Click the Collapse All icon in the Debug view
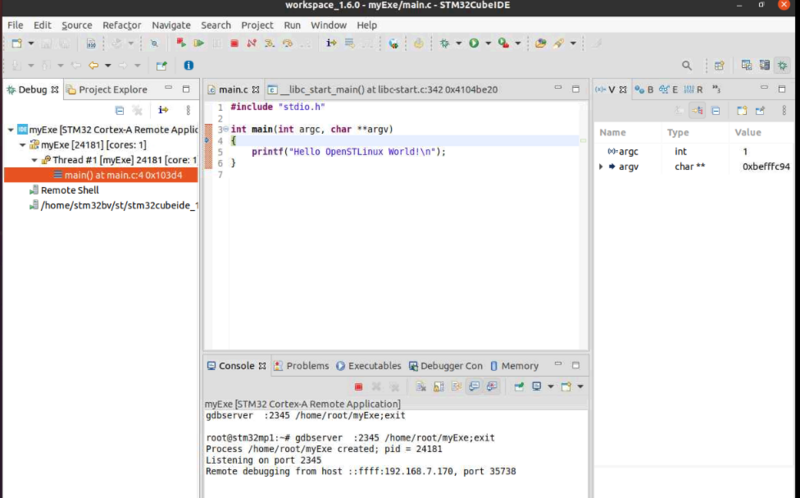Viewport: 800px width, 498px height. [x=119, y=110]
